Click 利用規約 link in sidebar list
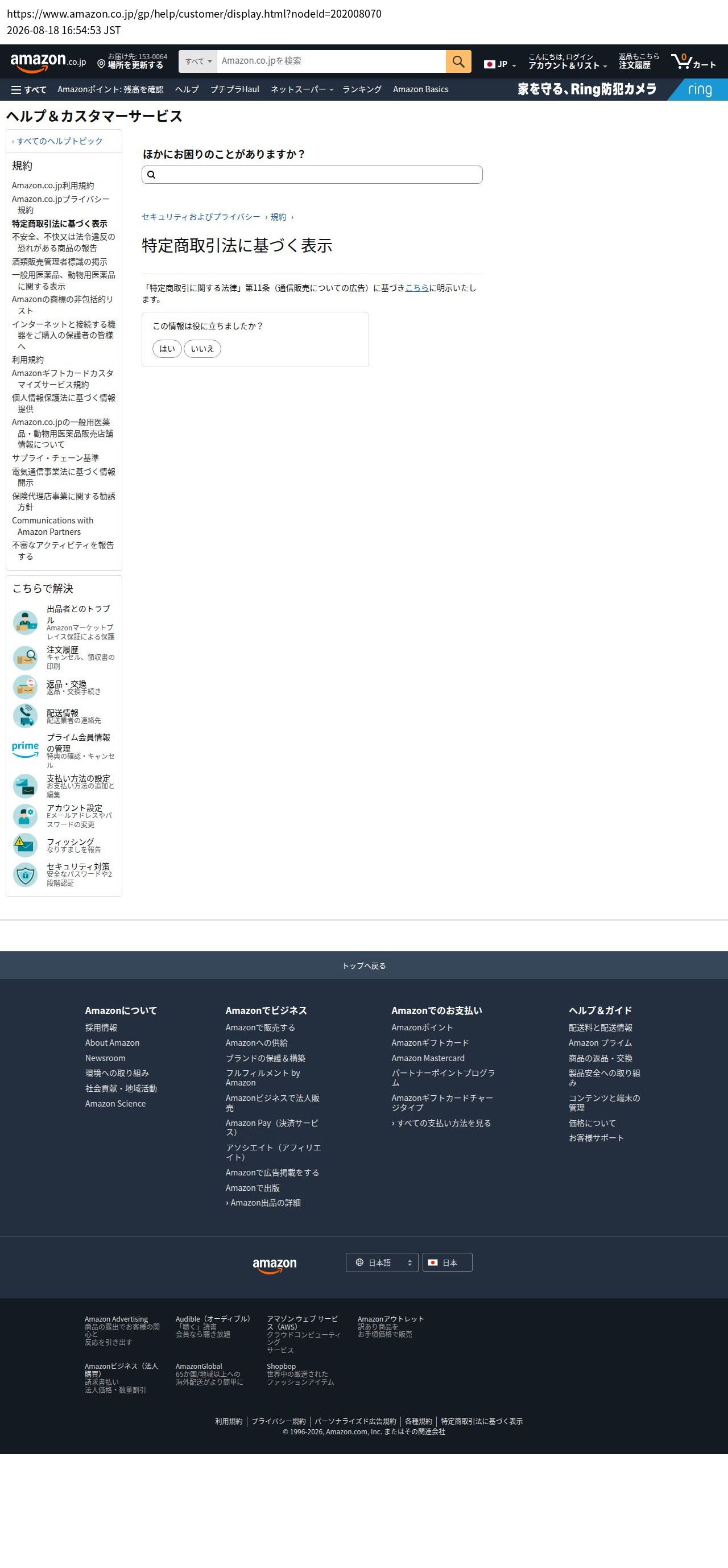The width and height of the screenshot is (728, 1568). tap(28, 360)
